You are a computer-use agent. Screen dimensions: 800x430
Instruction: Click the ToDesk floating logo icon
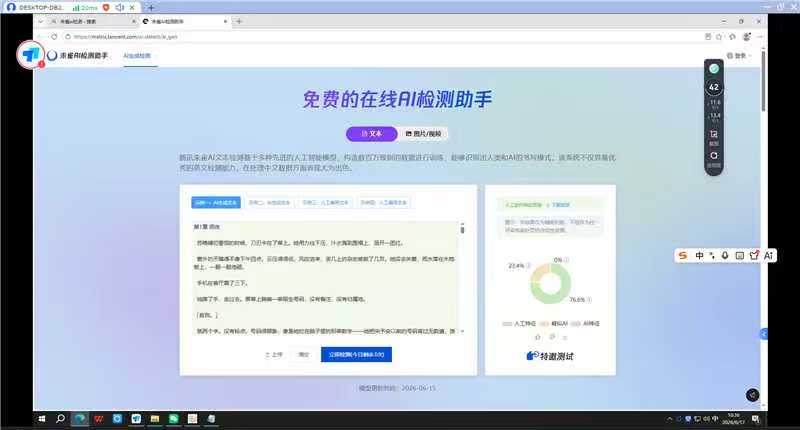click(x=31, y=54)
